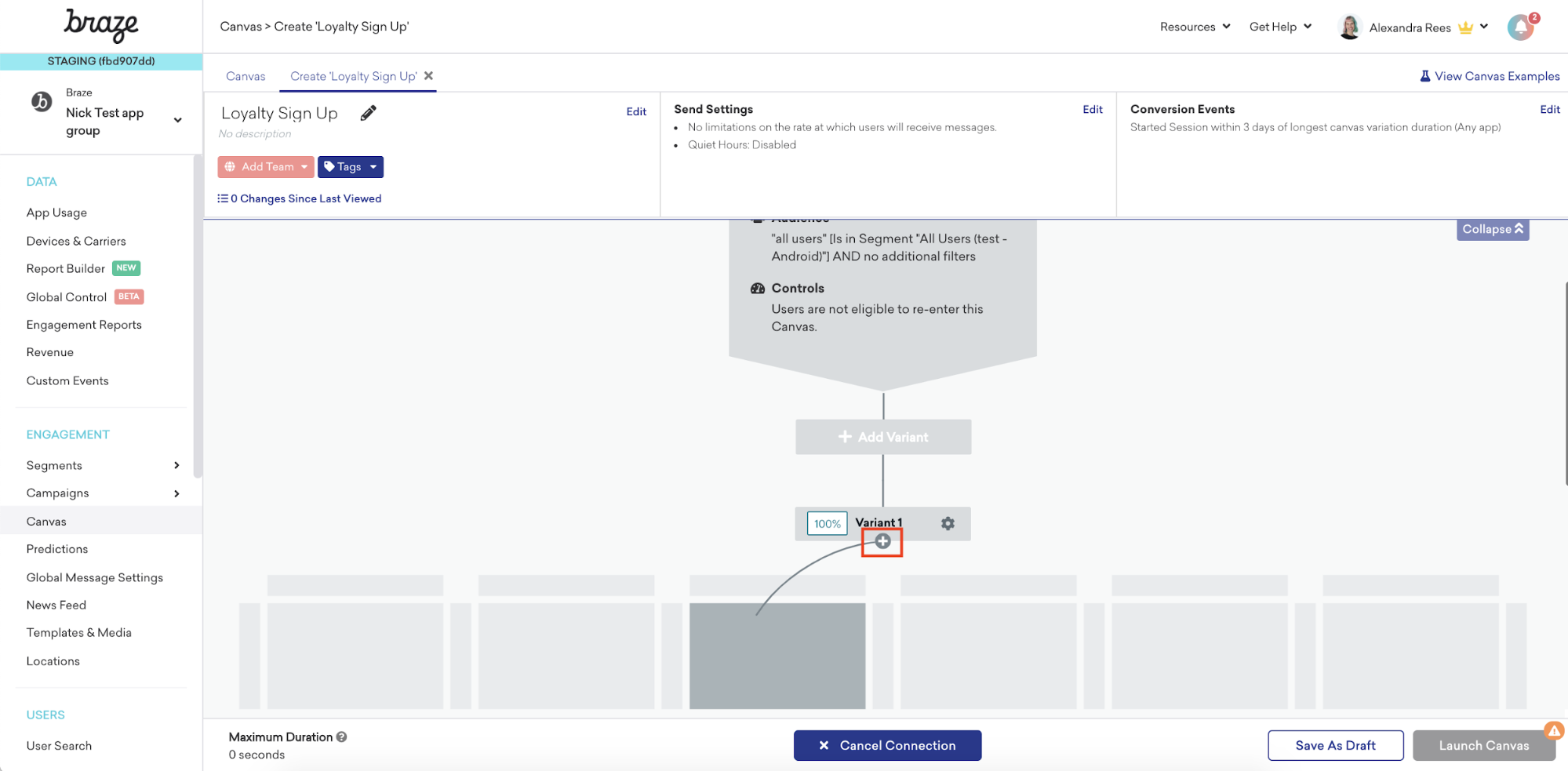1568x771 pixels.
Task: Close the Create 'Loyalty Sign Up' tab
Action: (x=428, y=76)
